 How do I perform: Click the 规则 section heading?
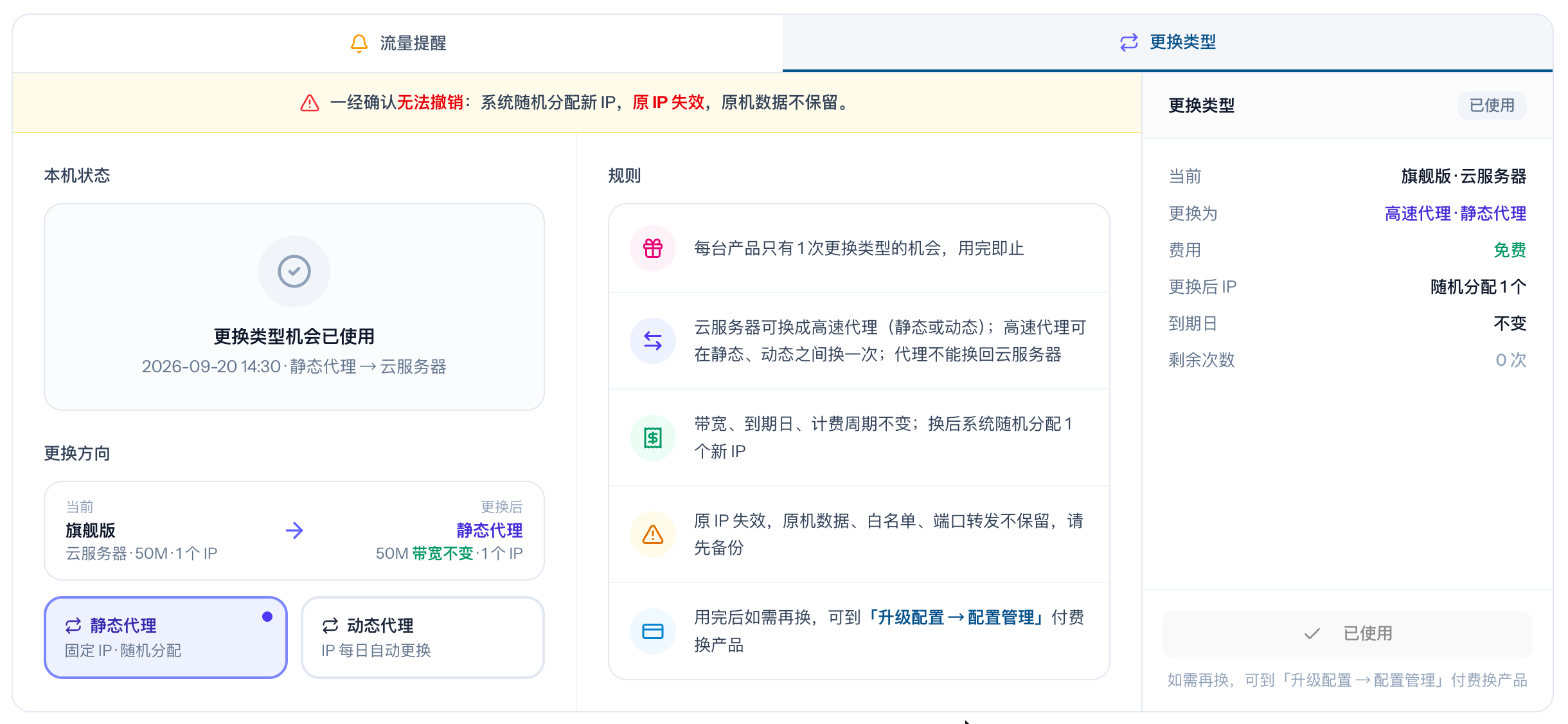[625, 176]
